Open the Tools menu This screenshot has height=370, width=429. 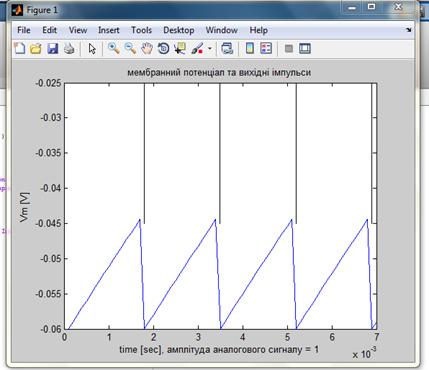[x=141, y=30]
